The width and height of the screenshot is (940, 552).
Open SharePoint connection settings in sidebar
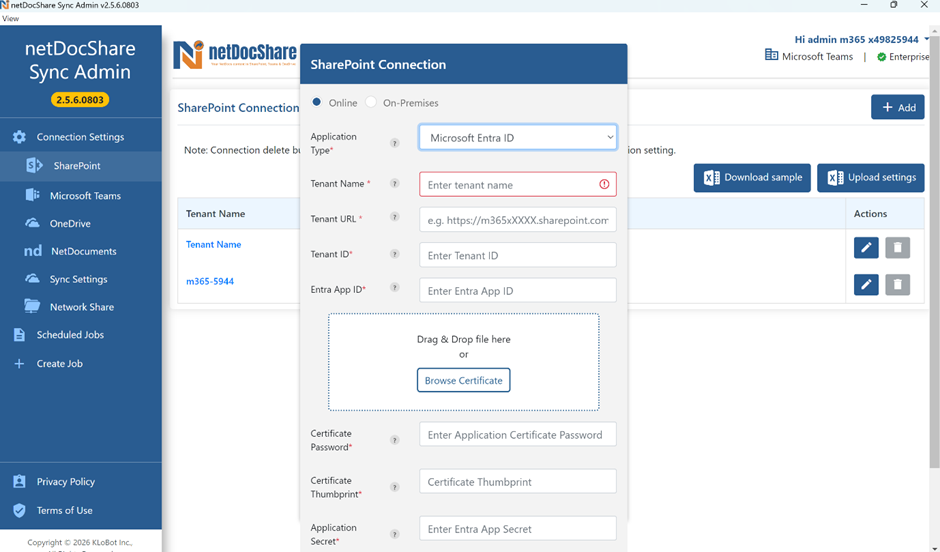(77, 166)
